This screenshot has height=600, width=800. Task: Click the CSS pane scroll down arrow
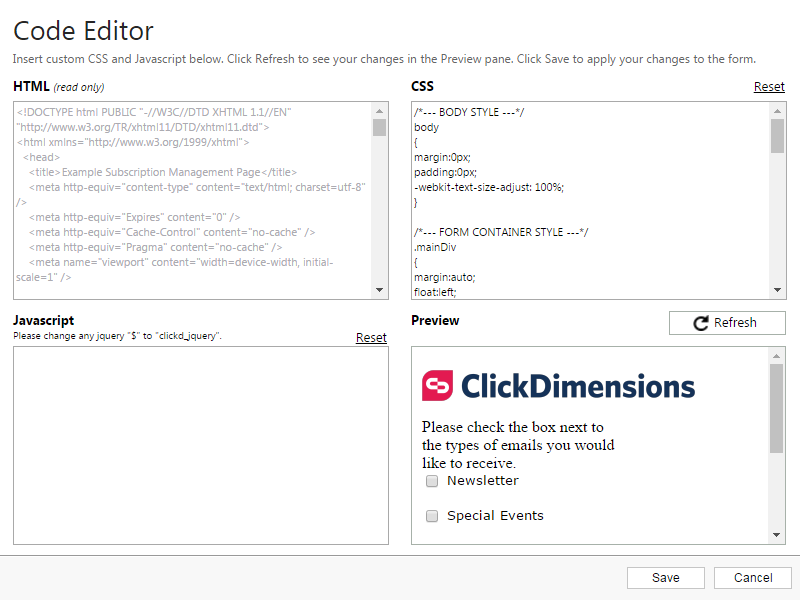(x=777, y=290)
